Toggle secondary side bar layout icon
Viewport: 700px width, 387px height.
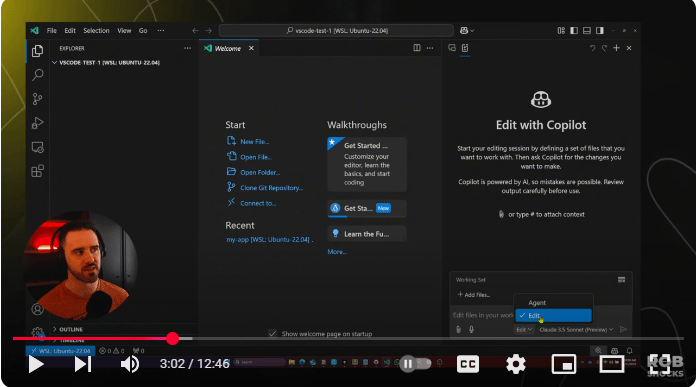pyautogui.click(x=600, y=30)
